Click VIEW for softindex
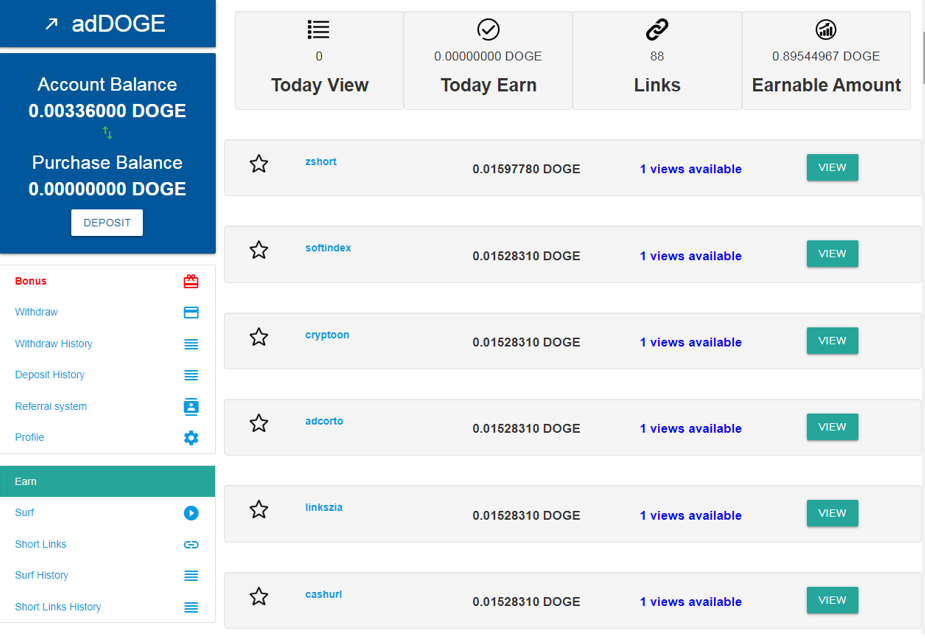925x639 pixels. pyautogui.click(x=832, y=254)
